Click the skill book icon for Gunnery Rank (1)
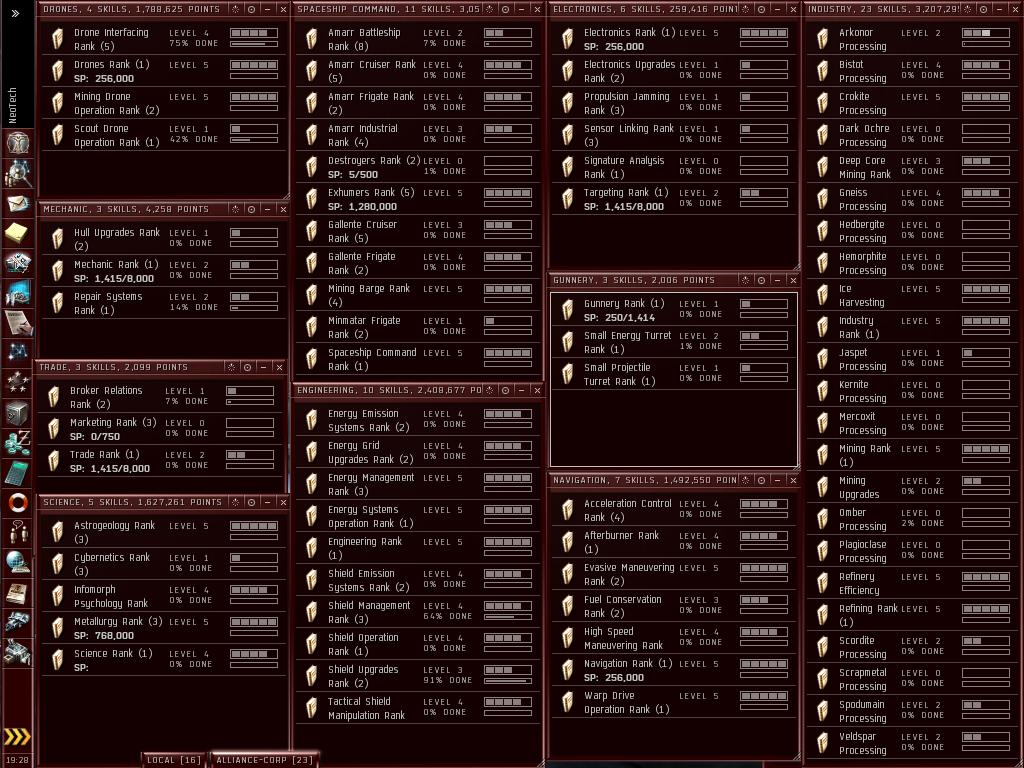This screenshot has width=1024, height=768. tap(568, 310)
